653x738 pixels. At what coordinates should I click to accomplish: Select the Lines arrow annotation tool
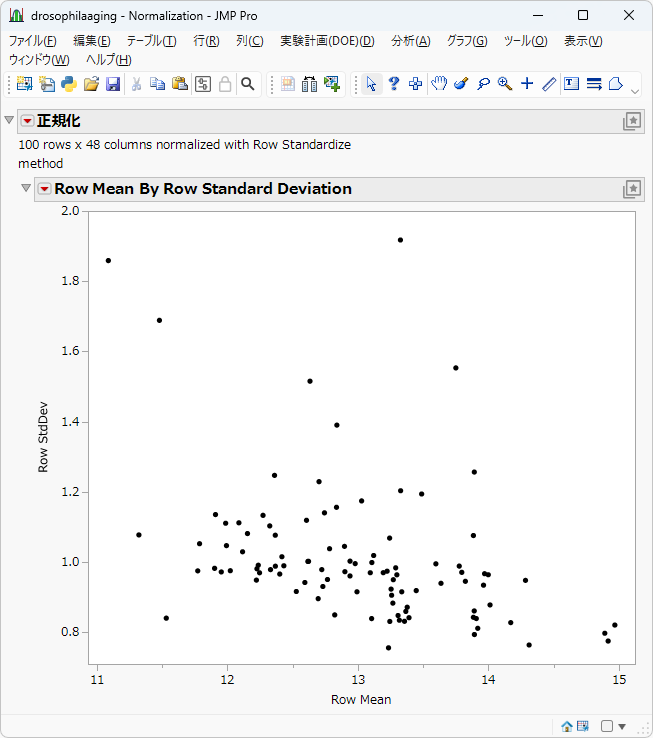click(594, 84)
